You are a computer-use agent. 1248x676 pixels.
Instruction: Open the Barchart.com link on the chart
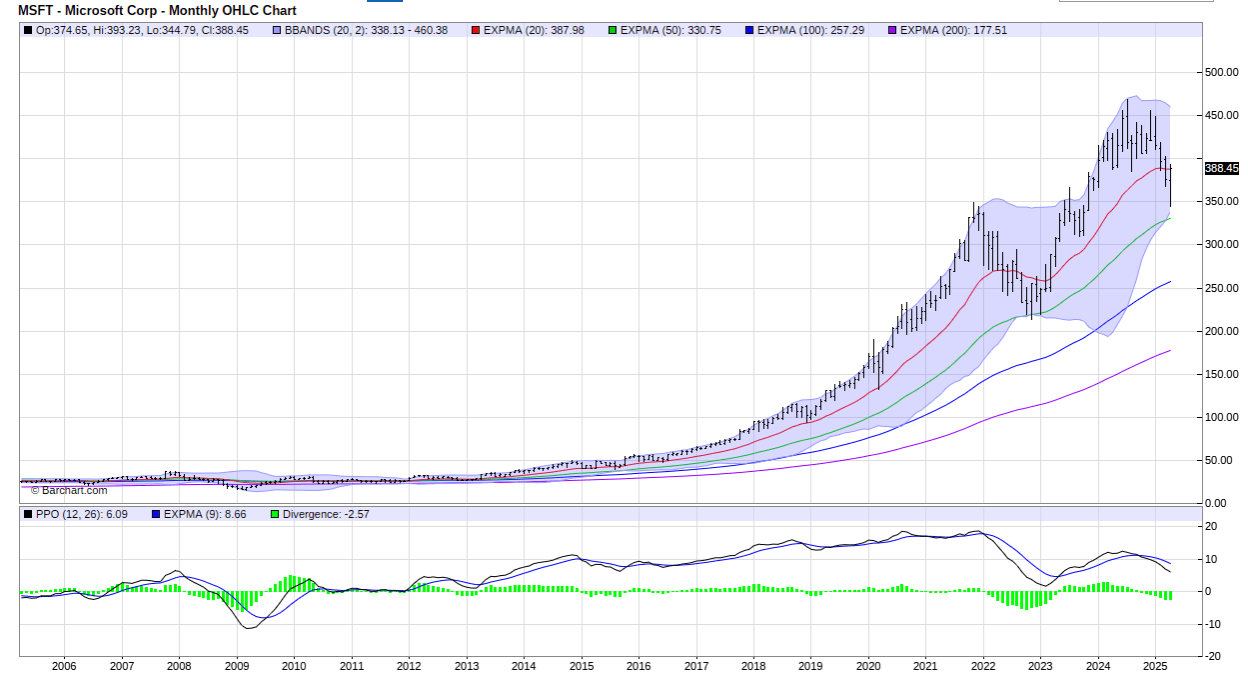click(x=68, y=490)
